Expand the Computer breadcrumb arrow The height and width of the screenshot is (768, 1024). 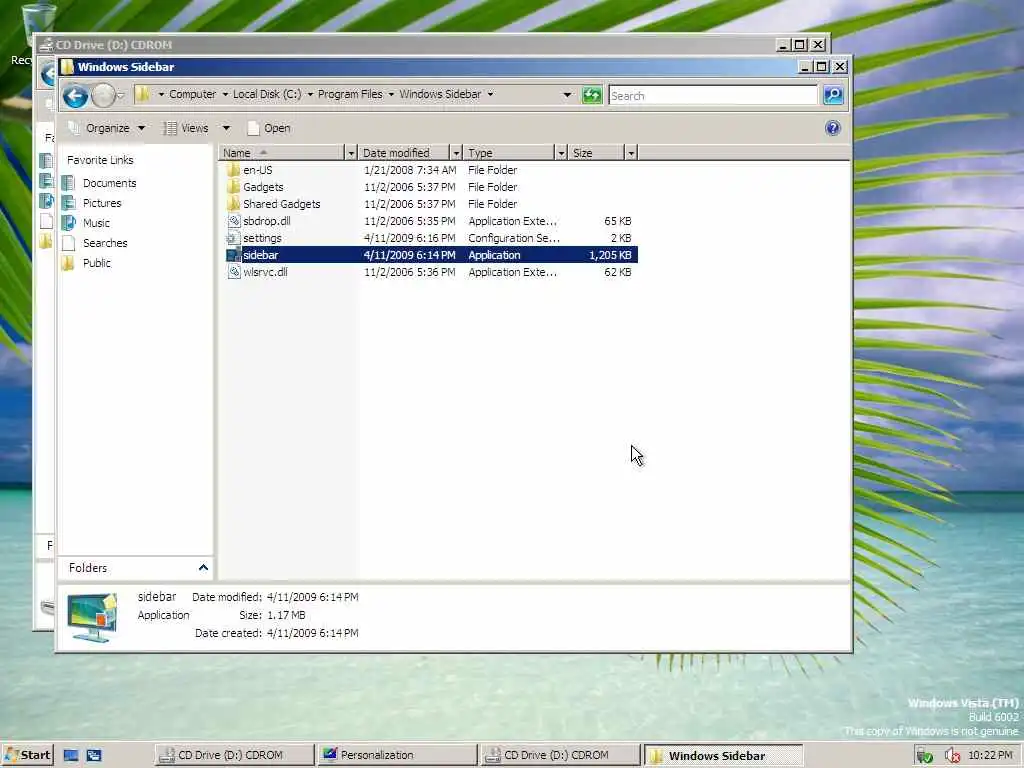pos(225,95)
